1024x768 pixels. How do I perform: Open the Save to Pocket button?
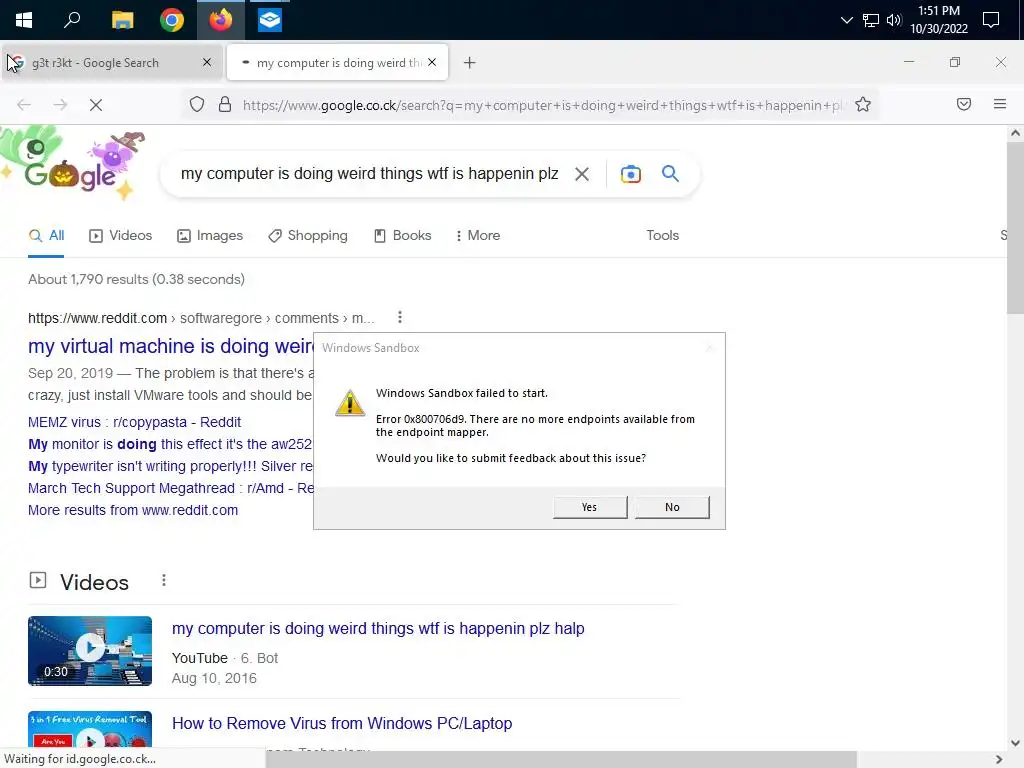coord(964,104)
